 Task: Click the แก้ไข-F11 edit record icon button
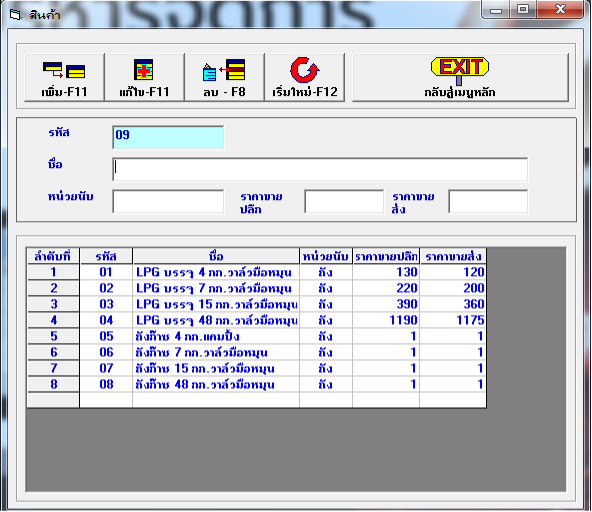point(144,77)
